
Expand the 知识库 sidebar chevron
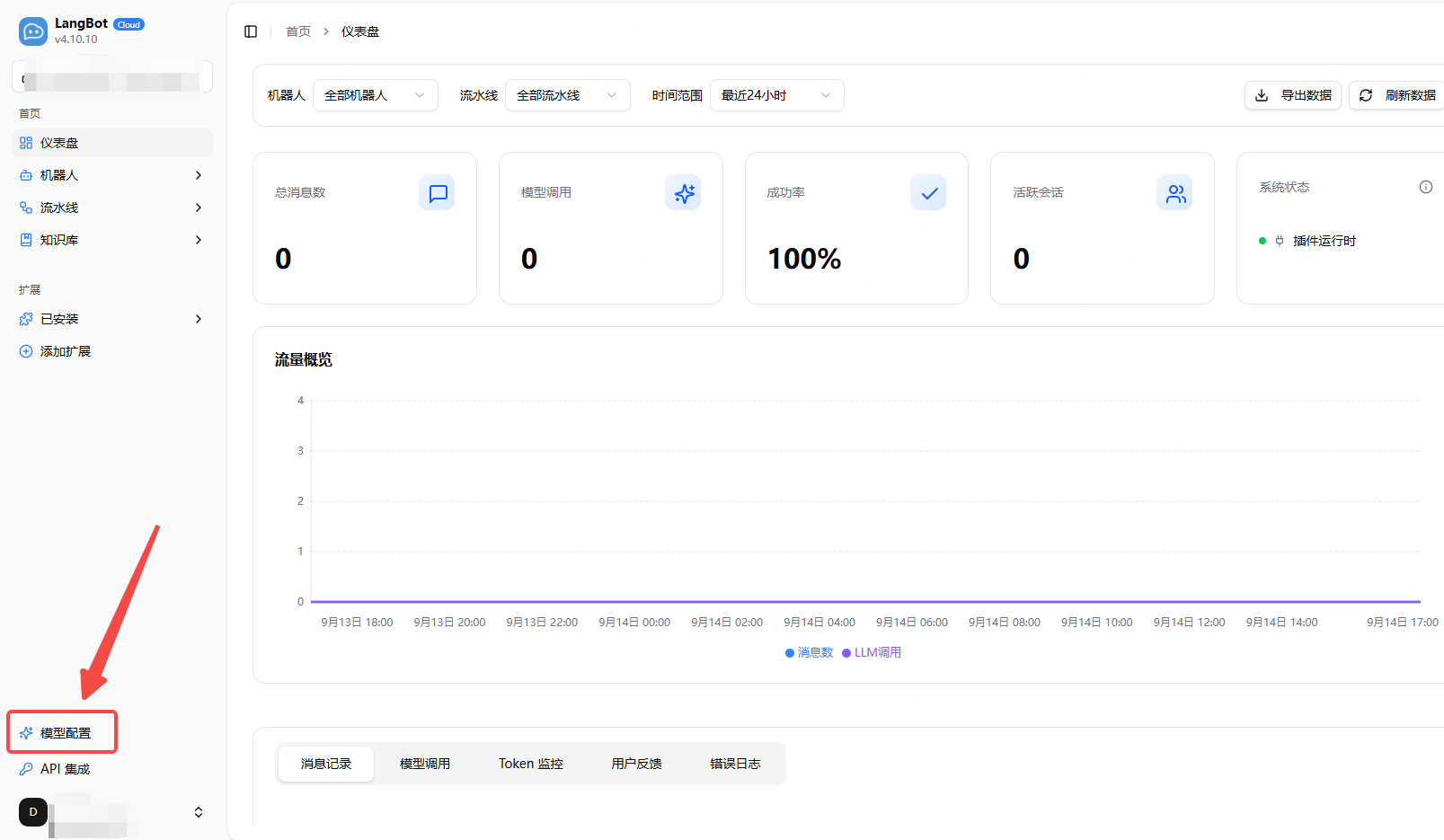[x=199, y=240]
